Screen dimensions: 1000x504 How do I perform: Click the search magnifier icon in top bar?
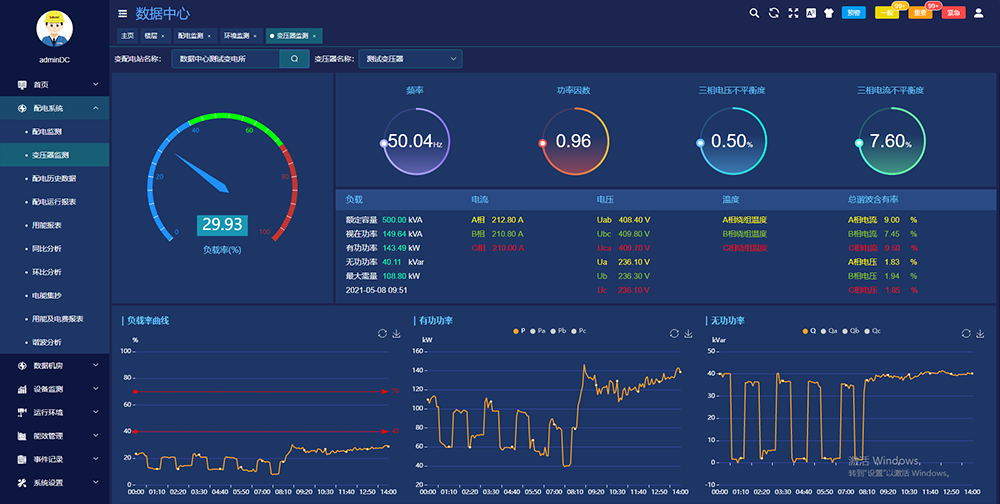tap(754, 13)
